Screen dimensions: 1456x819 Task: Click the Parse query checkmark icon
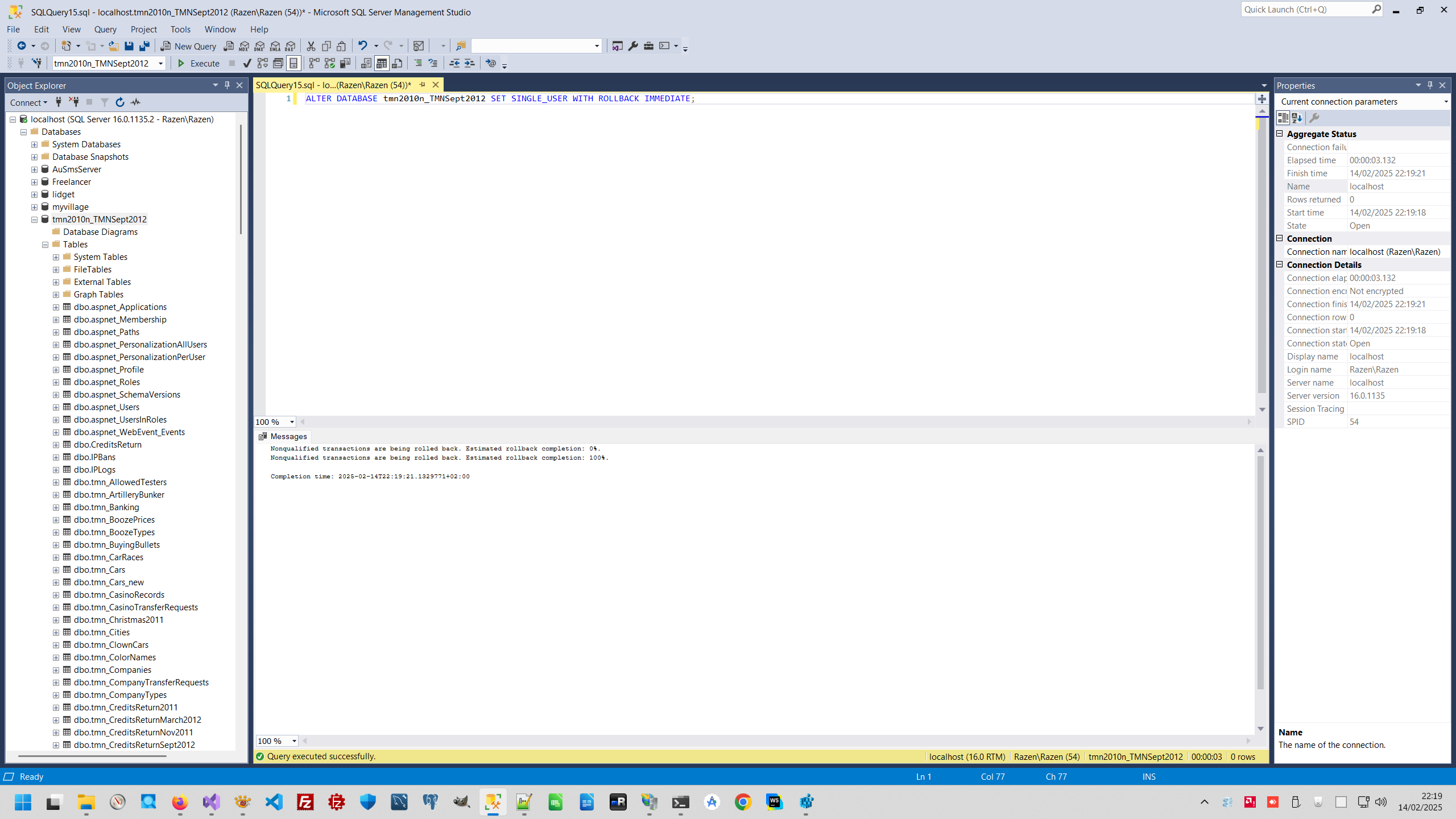247,63
